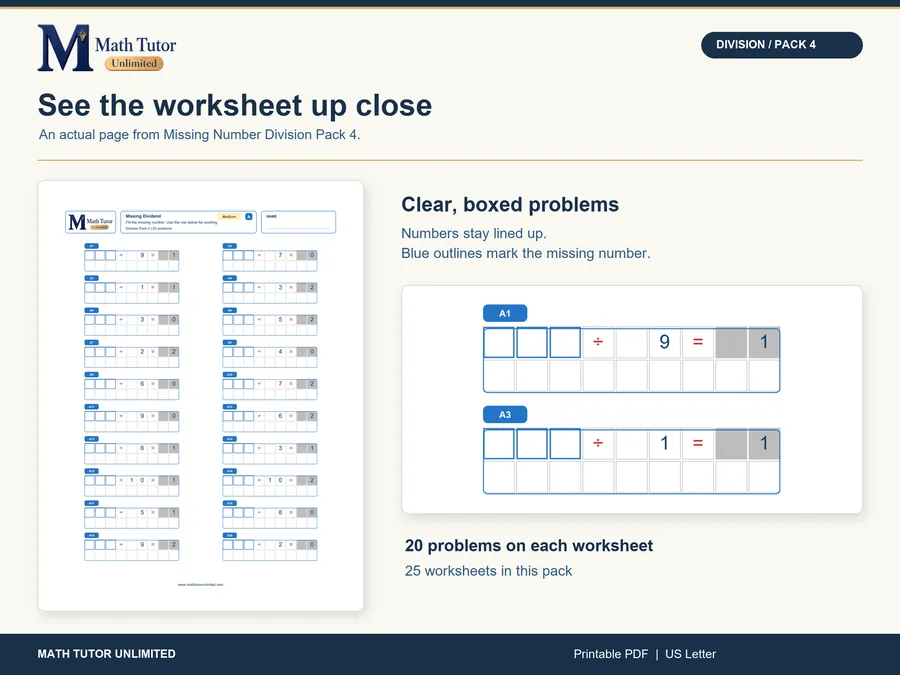The image size is (900, 675).
Task: Click the equals sign in problem A3
Action: (x=698, y=443)
